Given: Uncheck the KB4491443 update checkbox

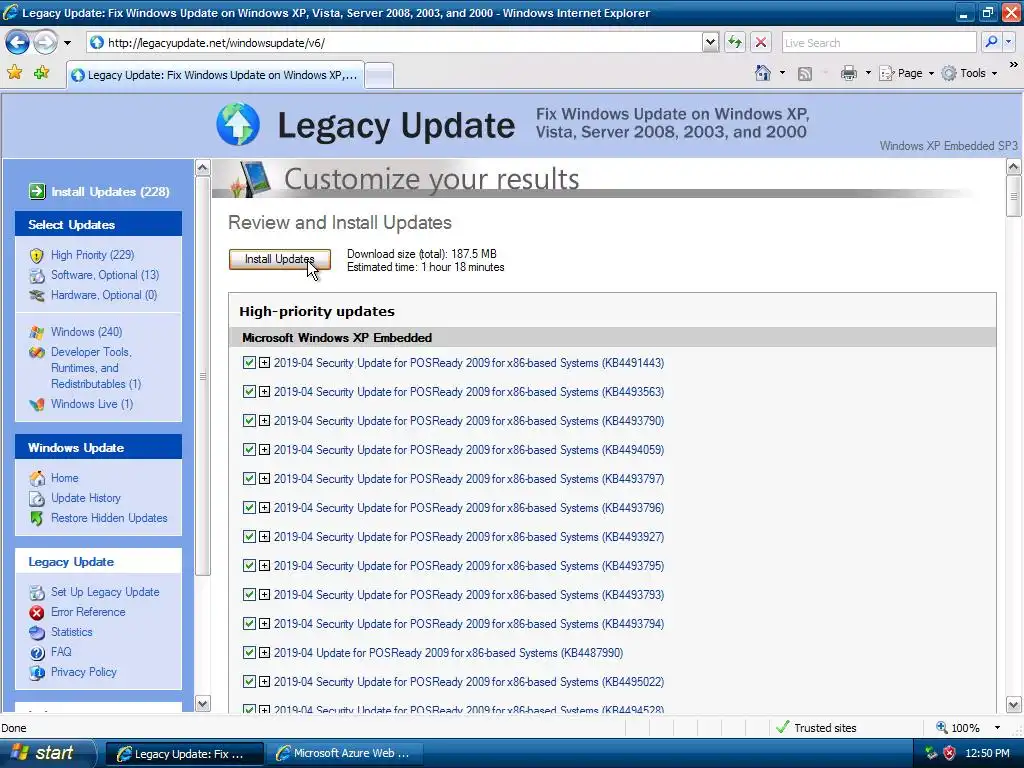Looking at the screenshot, I should pos(249,362).
